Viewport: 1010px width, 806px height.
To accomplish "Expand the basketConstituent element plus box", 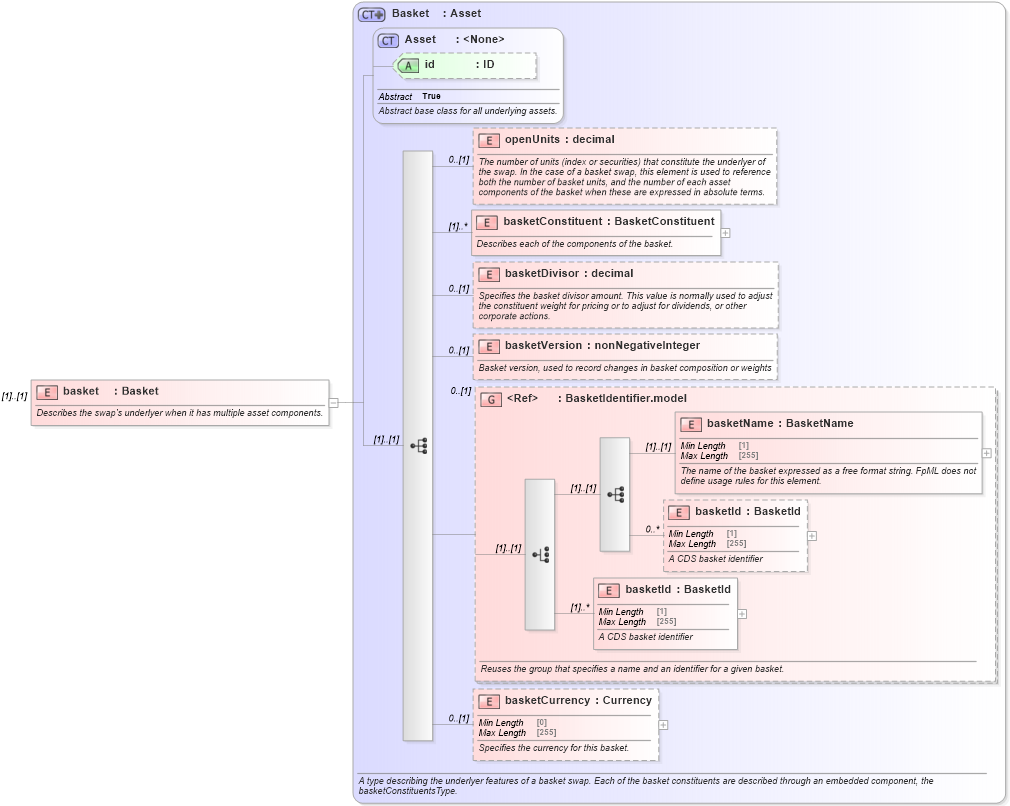I will tap(724, 232).
